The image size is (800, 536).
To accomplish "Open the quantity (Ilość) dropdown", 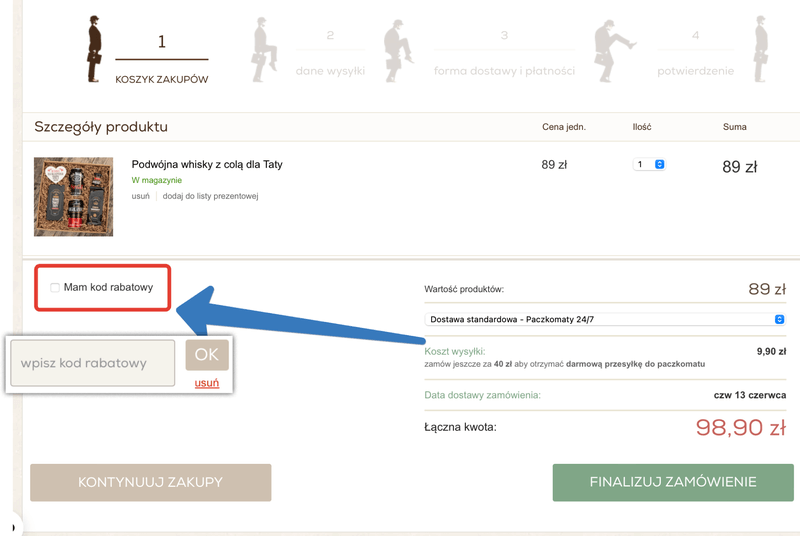I will [649, 164].
